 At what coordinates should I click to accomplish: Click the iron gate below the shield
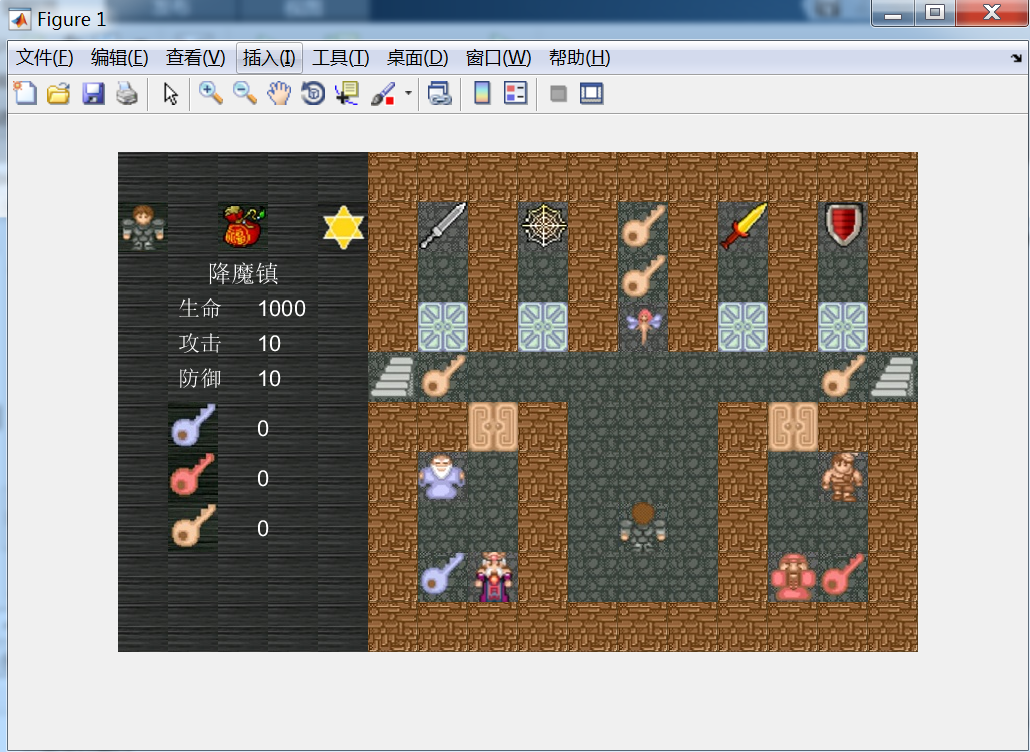843,326
